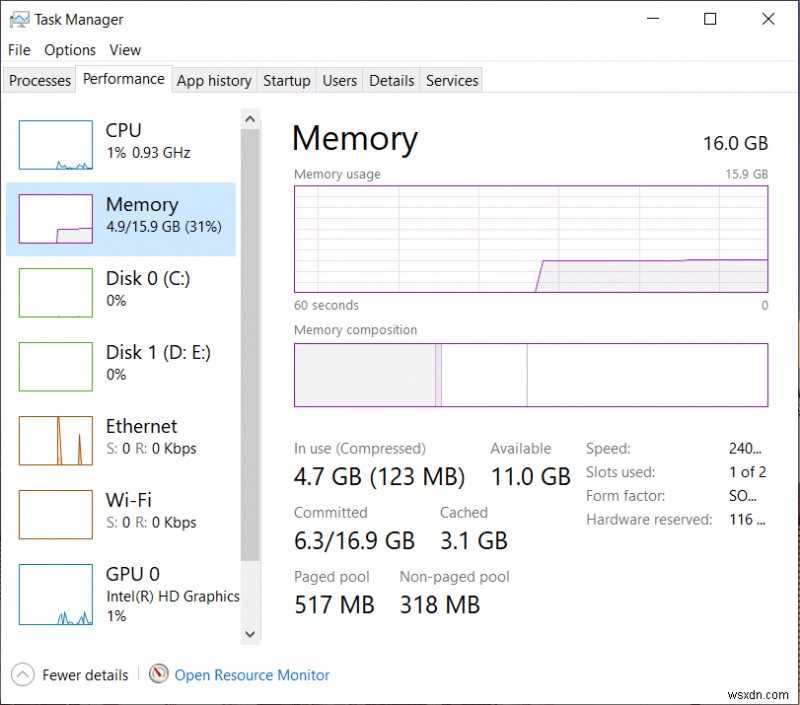
Task: Show Ethernet network activity graph
Action: tap(56, 440)
